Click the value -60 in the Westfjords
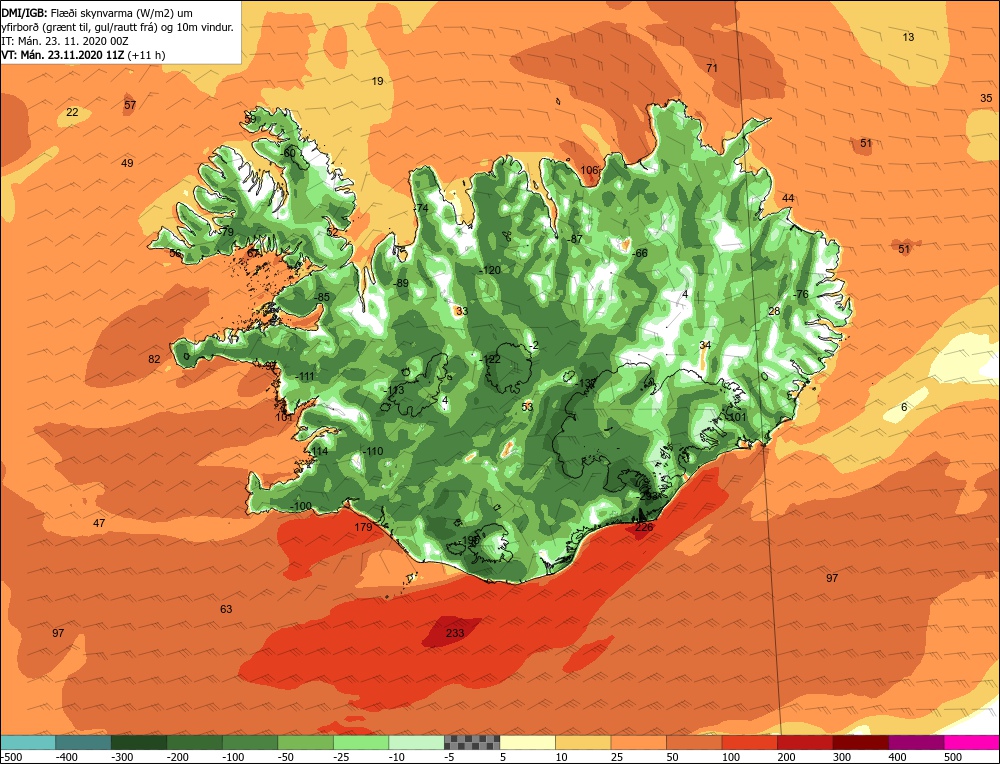 pos(288,153)
